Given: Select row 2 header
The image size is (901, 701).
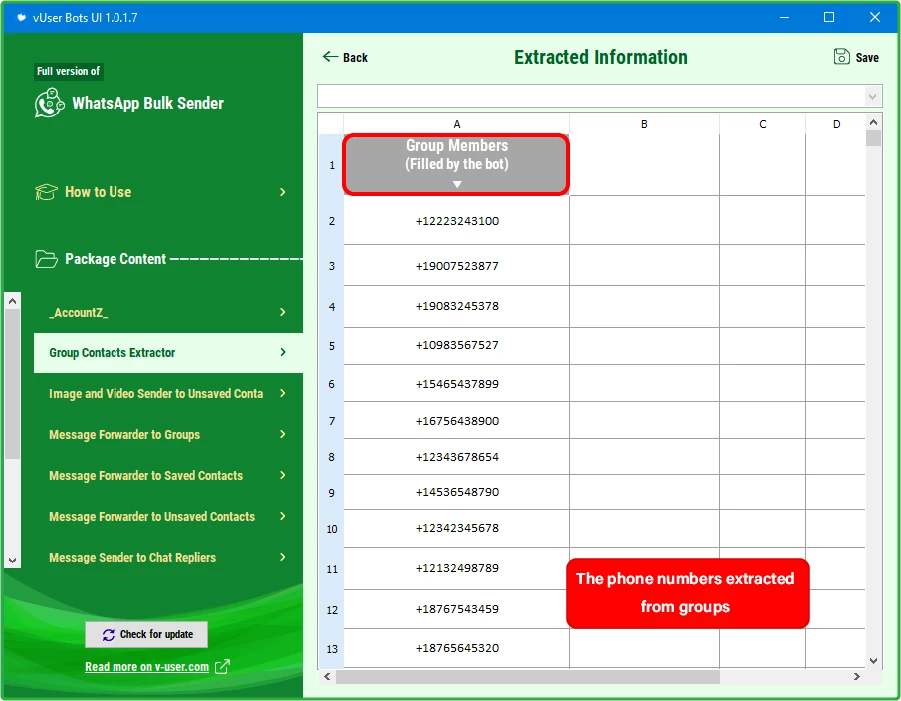Looking at the screenshot, I should coord(332,221).
